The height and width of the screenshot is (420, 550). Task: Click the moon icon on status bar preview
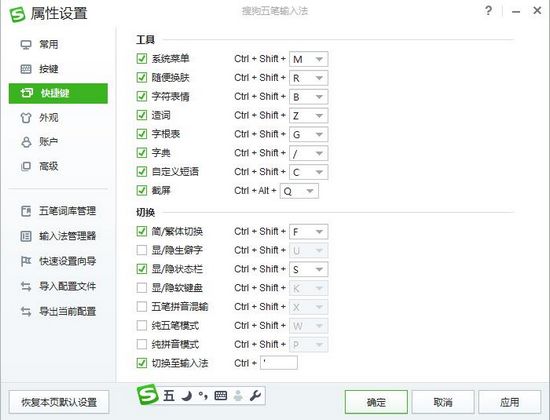[187, 396]
